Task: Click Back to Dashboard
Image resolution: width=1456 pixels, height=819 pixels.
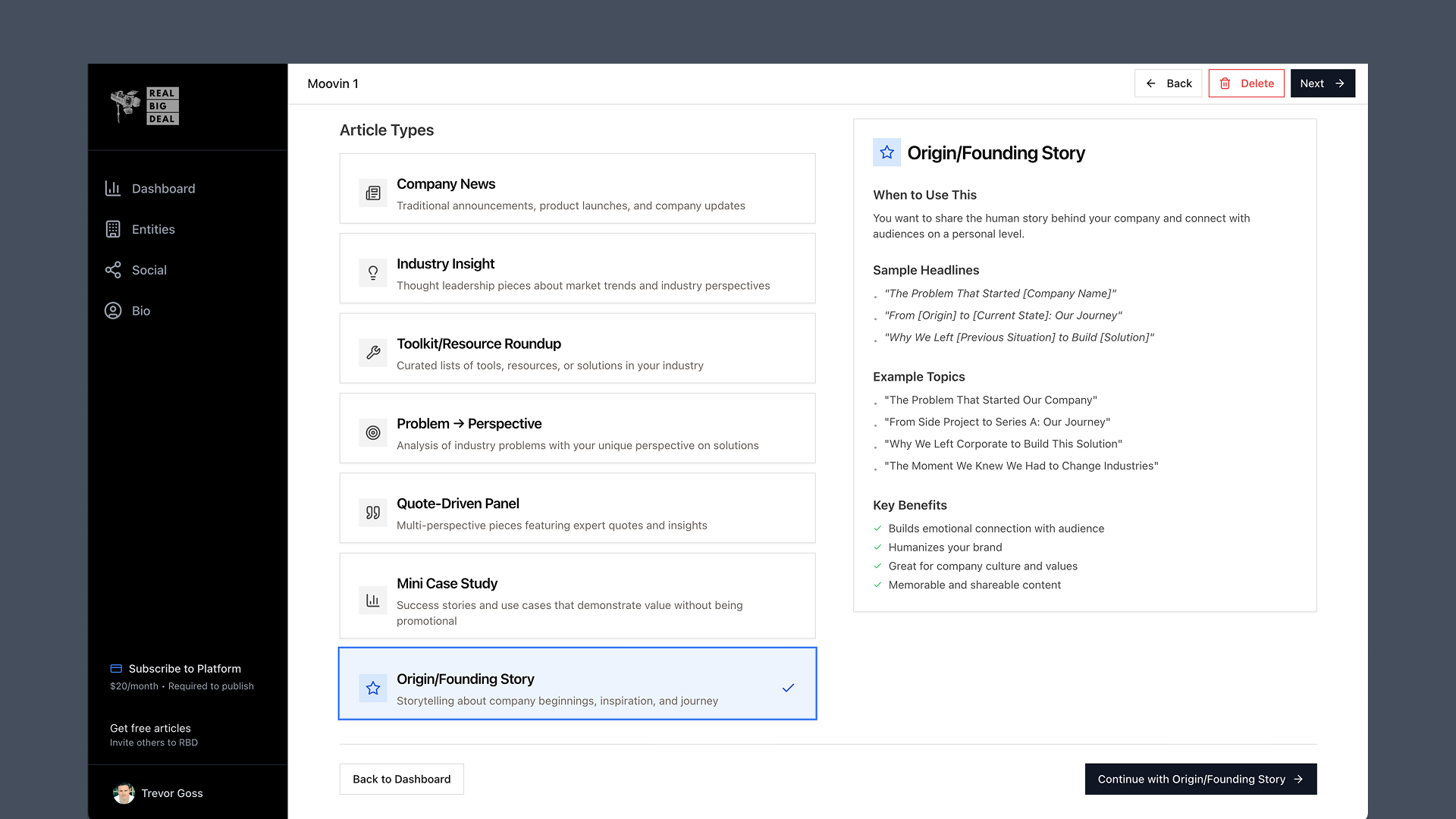Action: point(401,779)
